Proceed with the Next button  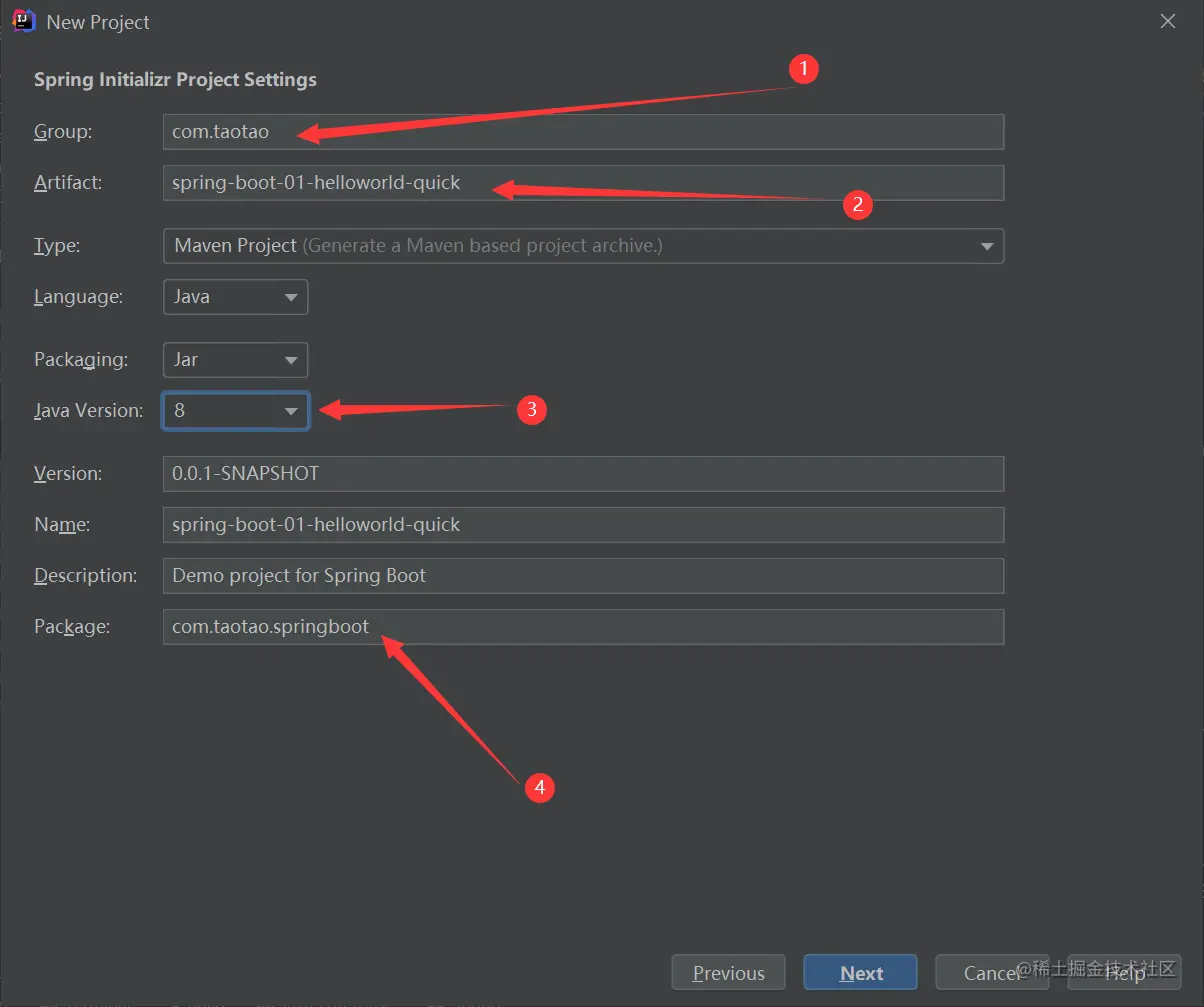coord(861,973)
